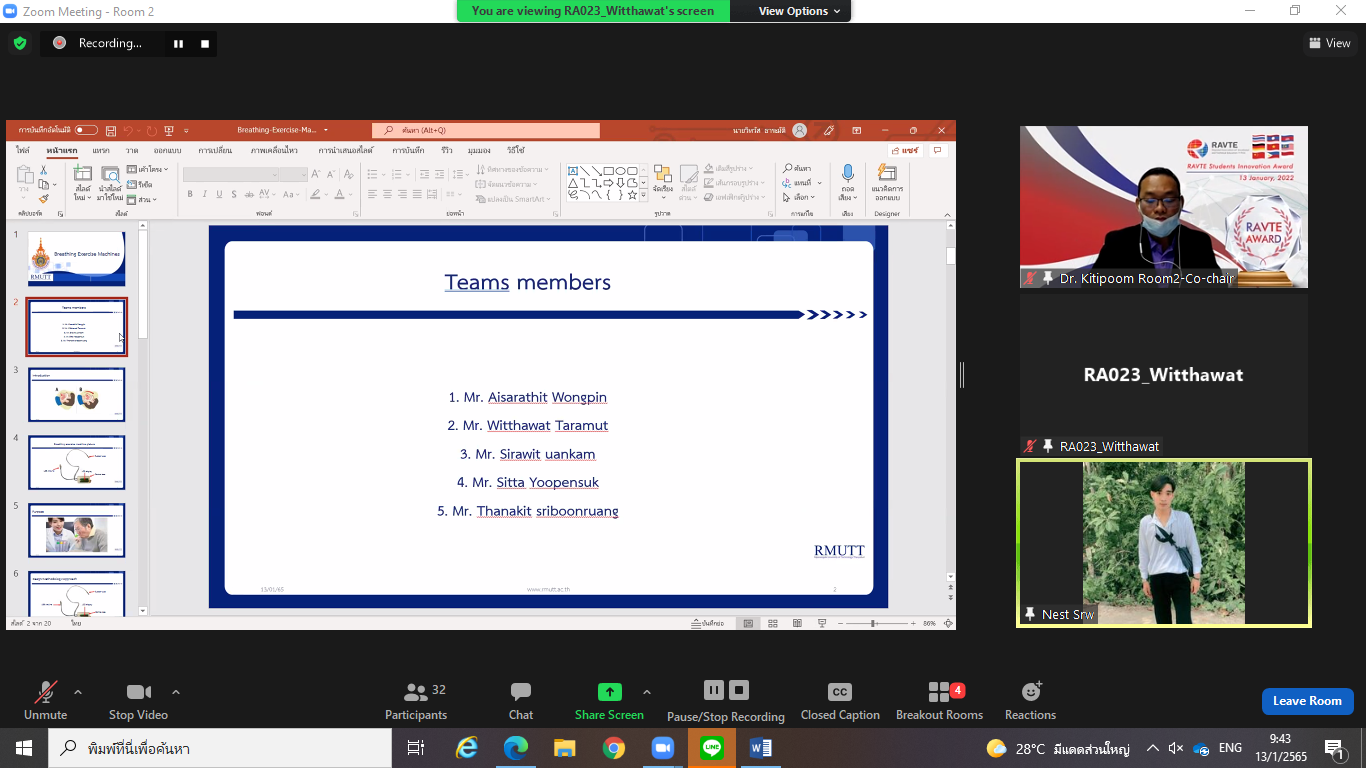Stop the recording via top-left stop button
1366x768 pixels.
point(205,43)
